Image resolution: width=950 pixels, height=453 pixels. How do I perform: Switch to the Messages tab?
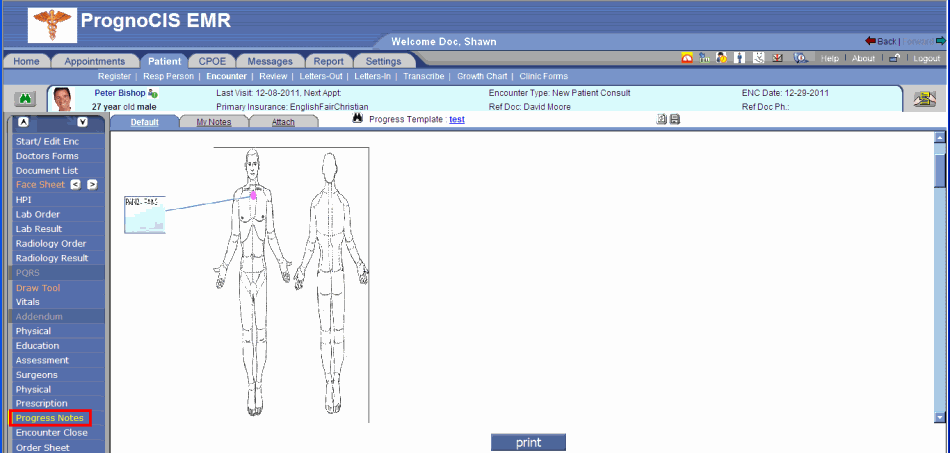(270, 61)
